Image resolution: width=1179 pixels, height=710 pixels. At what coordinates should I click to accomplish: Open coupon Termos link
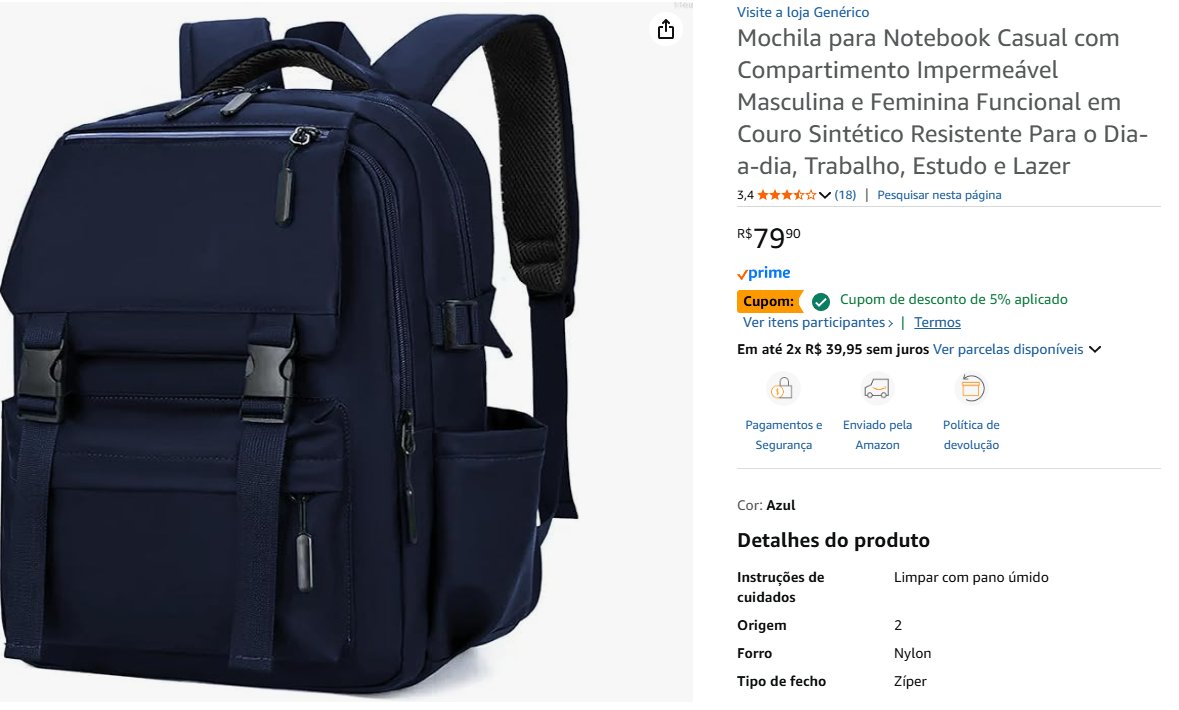point(937,322)
